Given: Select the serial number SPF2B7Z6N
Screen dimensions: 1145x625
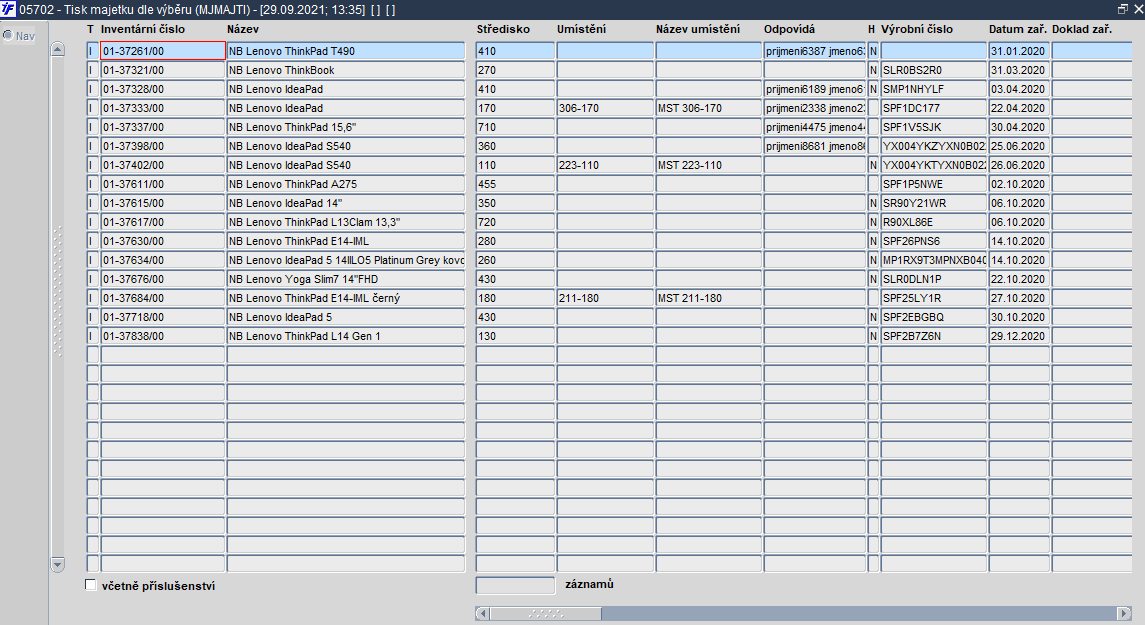Looking at the screenshot, I should tap(934, 336).
